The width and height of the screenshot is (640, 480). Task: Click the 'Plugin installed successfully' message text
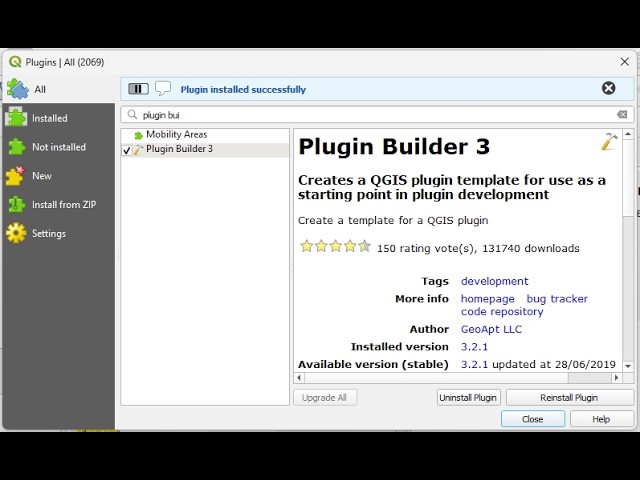pyautogui.click(x=243, y=89)
